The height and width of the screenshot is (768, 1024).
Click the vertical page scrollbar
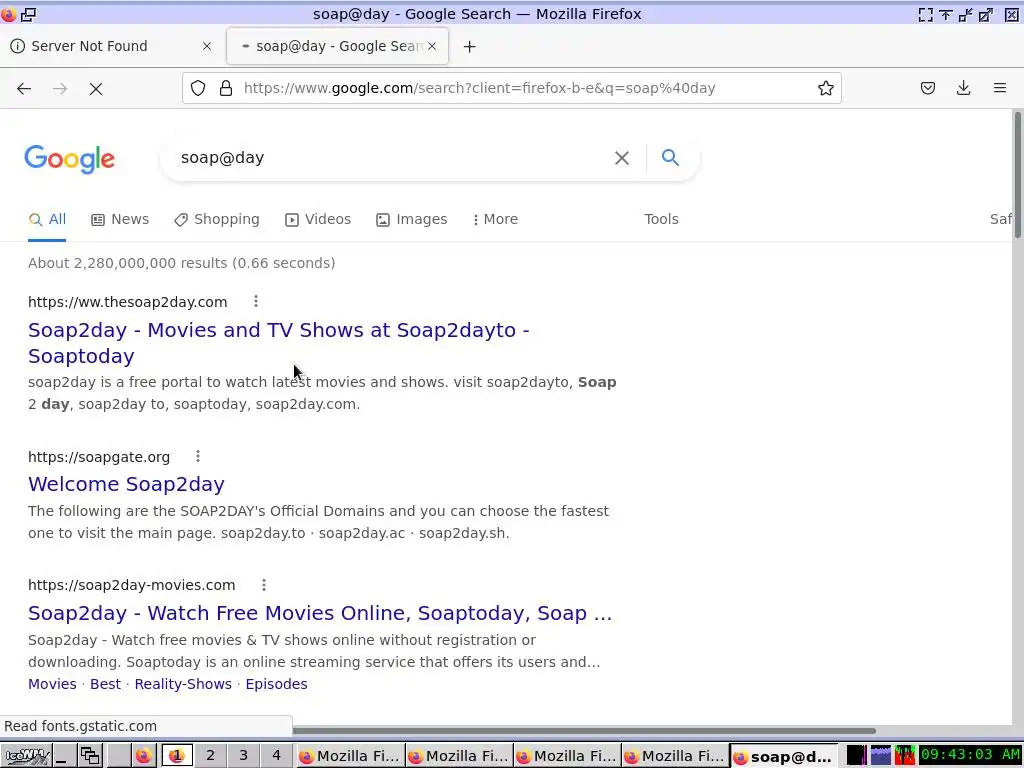[1017, 175]
